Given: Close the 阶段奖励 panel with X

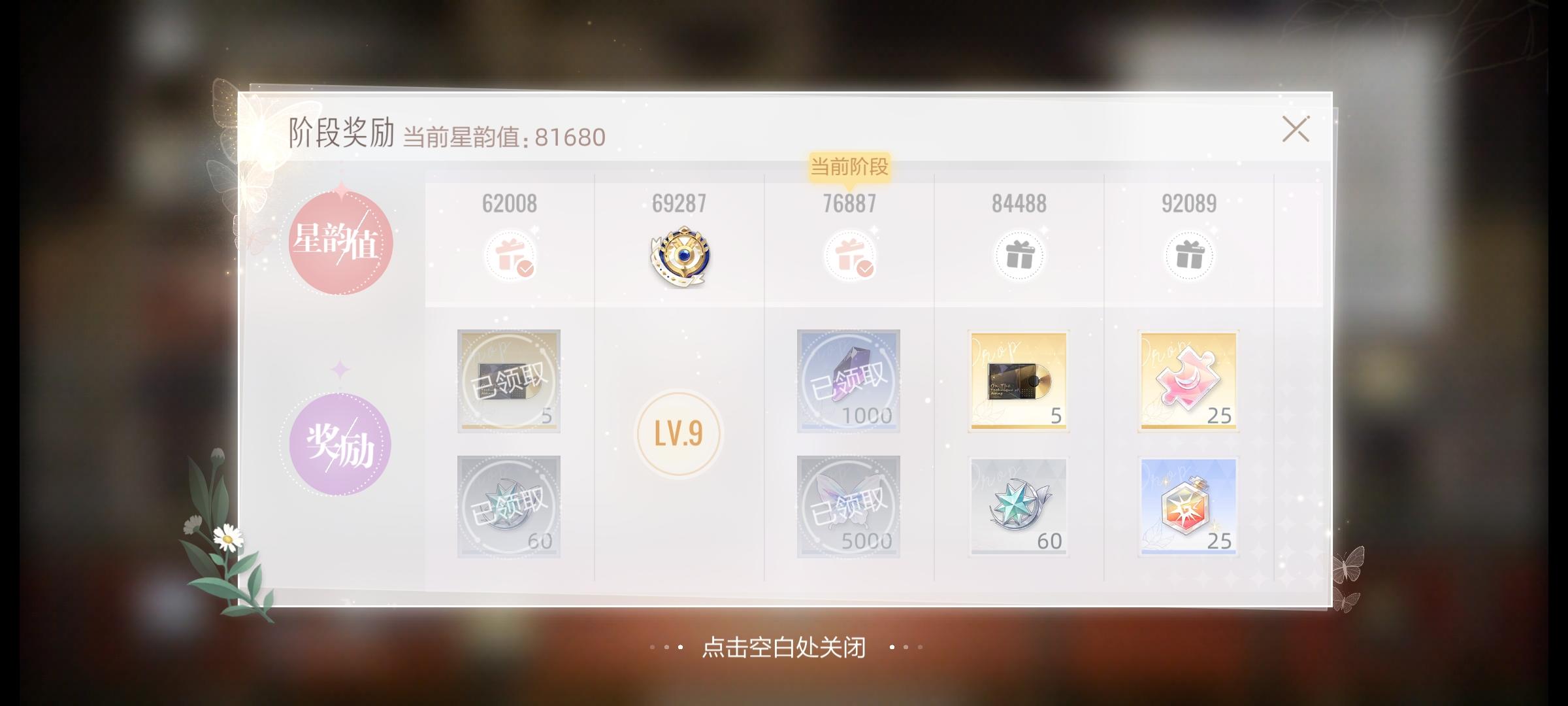Looking at the screenshot, I should coord(1296,129).
